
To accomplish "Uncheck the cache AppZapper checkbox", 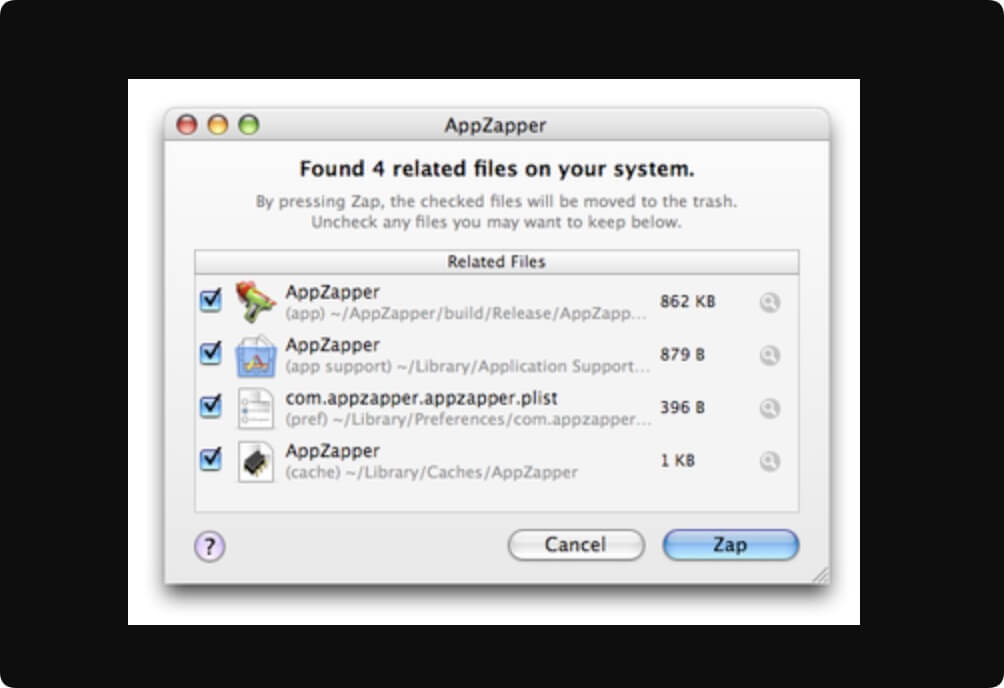I will 211,459.
